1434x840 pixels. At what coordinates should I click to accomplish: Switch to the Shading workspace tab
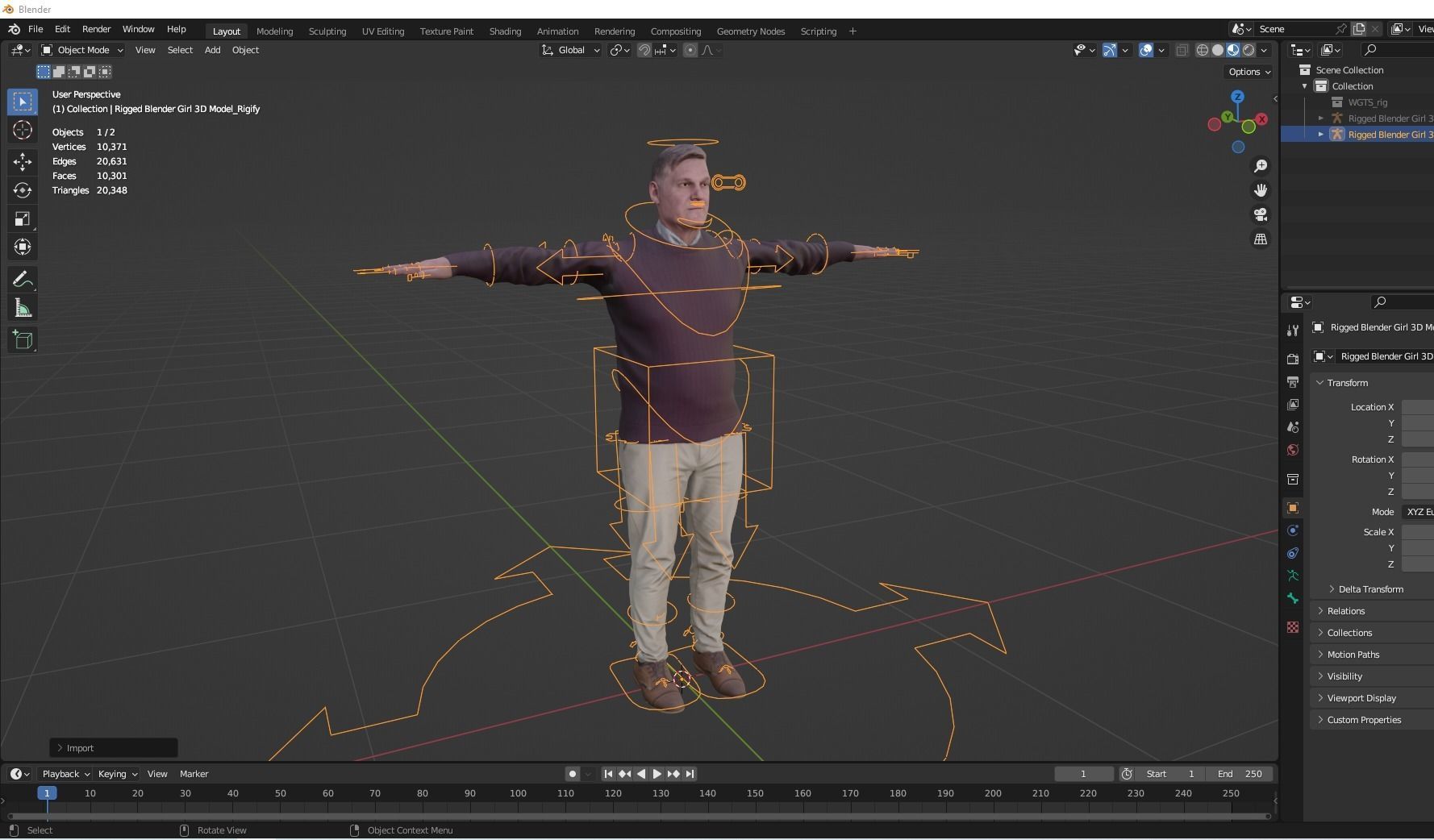[505, 31]
